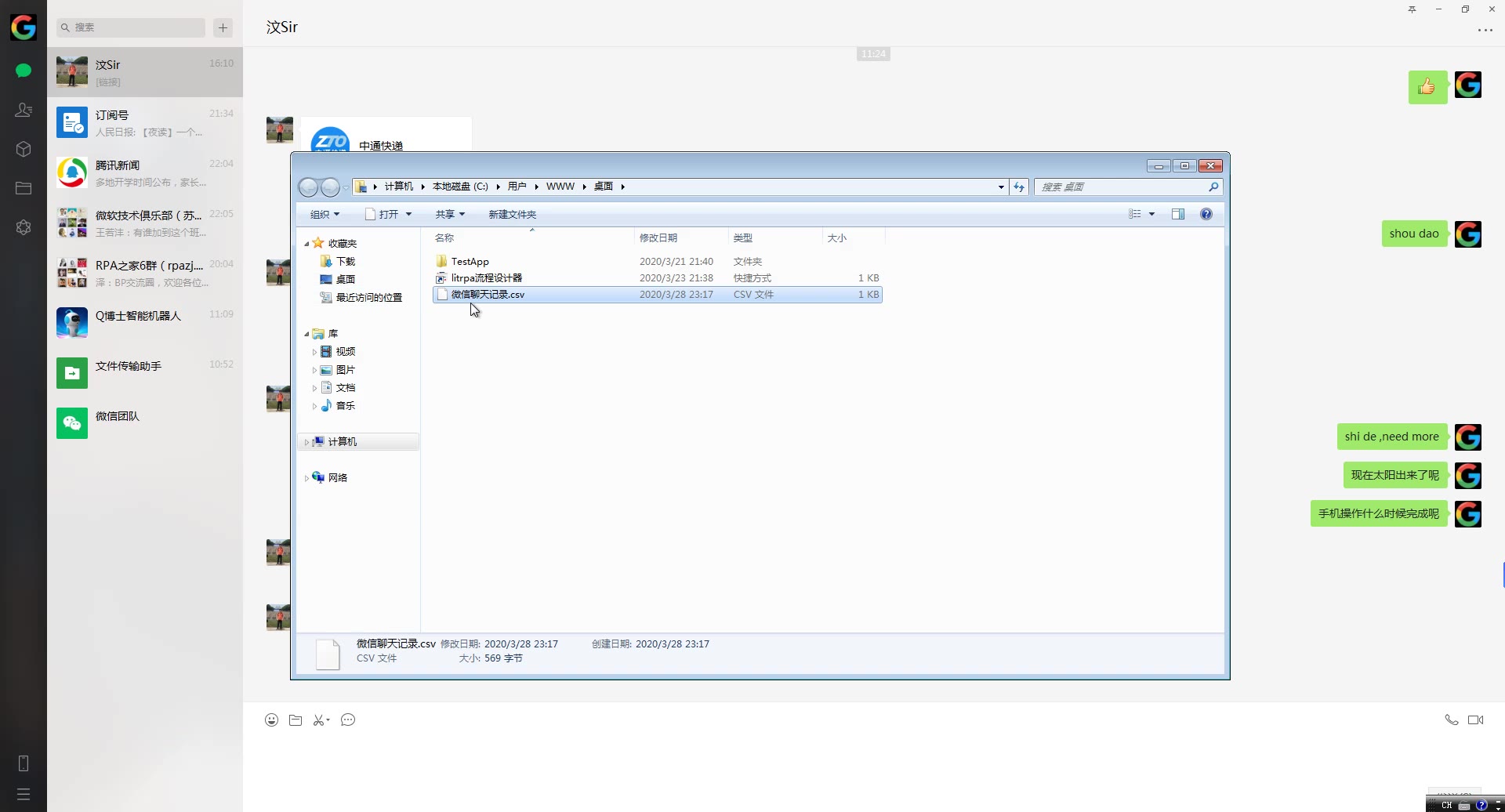Viewport: 1505px width, 812px height.
Task: Click the screenshot scissors icon
Action: coord(321,720)
